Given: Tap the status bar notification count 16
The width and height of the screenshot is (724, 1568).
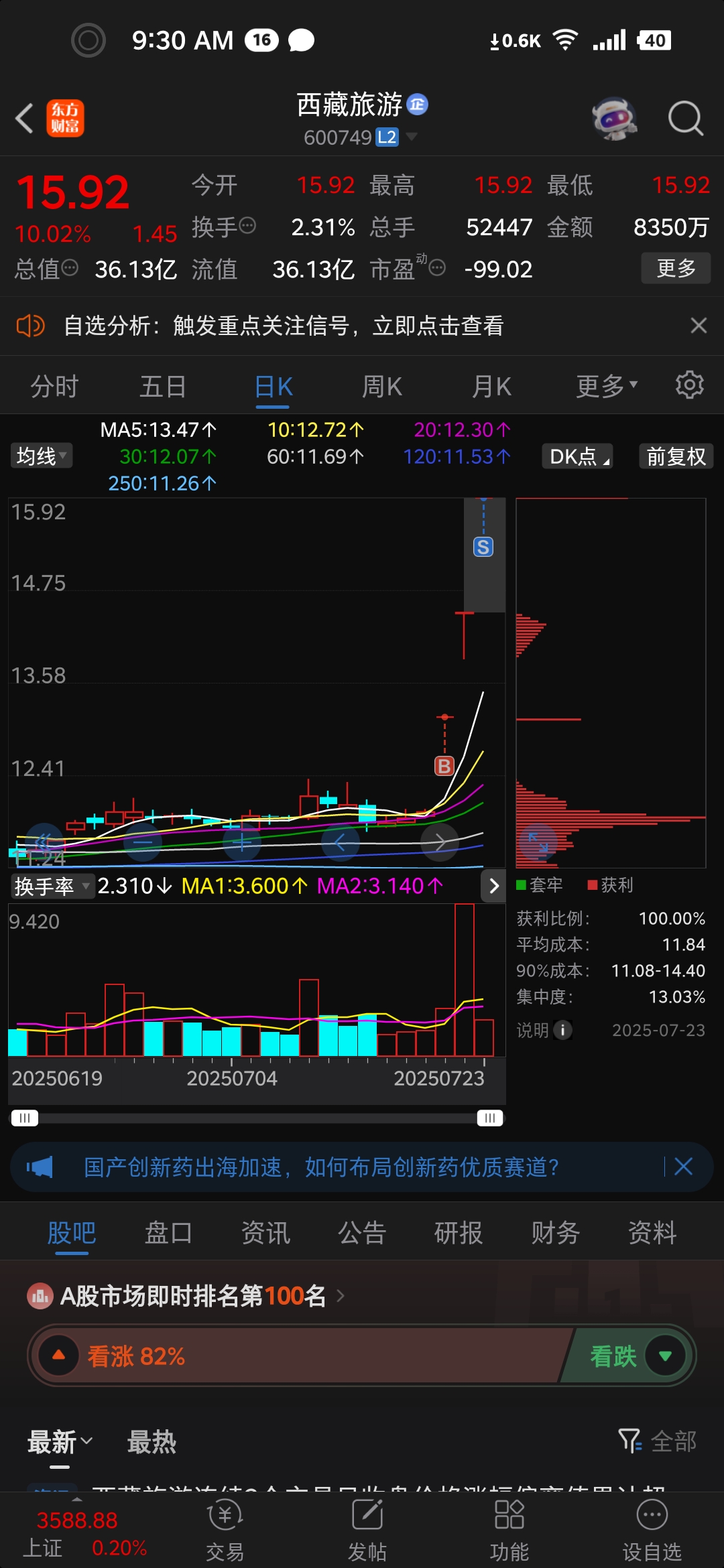Looking at the screenshot, I should tap(261, 40).
